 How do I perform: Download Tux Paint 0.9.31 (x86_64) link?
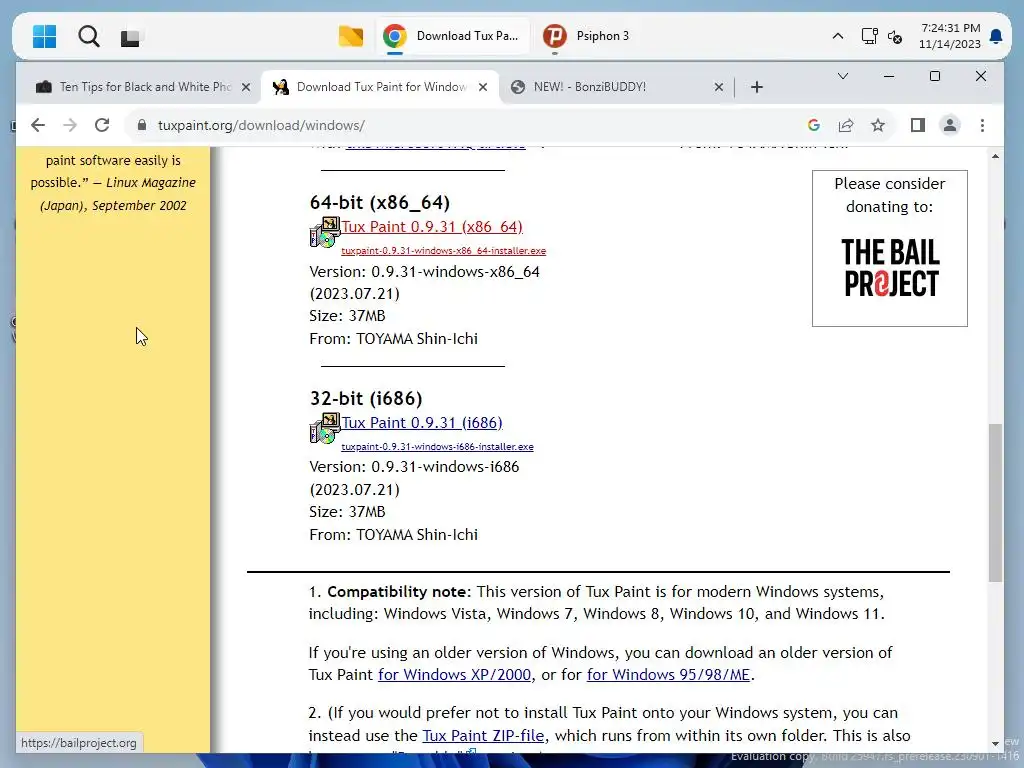coord(432,227)
